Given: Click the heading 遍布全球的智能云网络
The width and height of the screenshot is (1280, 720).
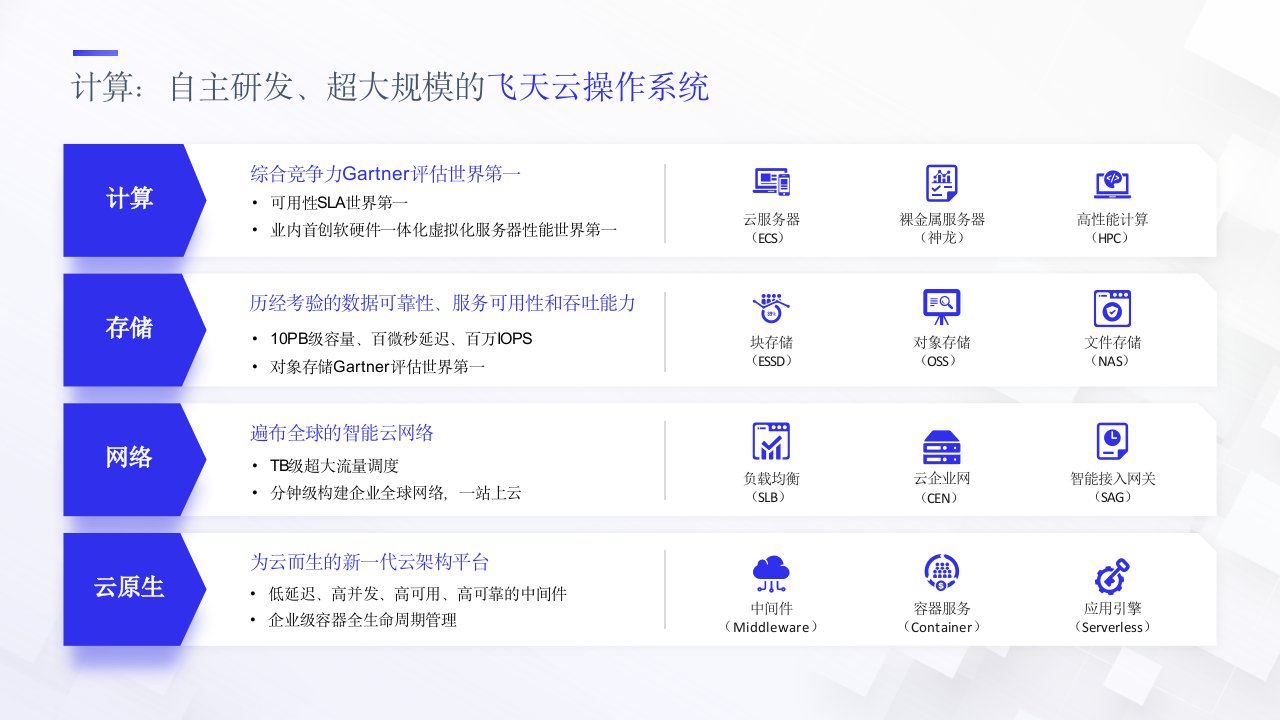Looking at the screenshot, I should (341, 433).
